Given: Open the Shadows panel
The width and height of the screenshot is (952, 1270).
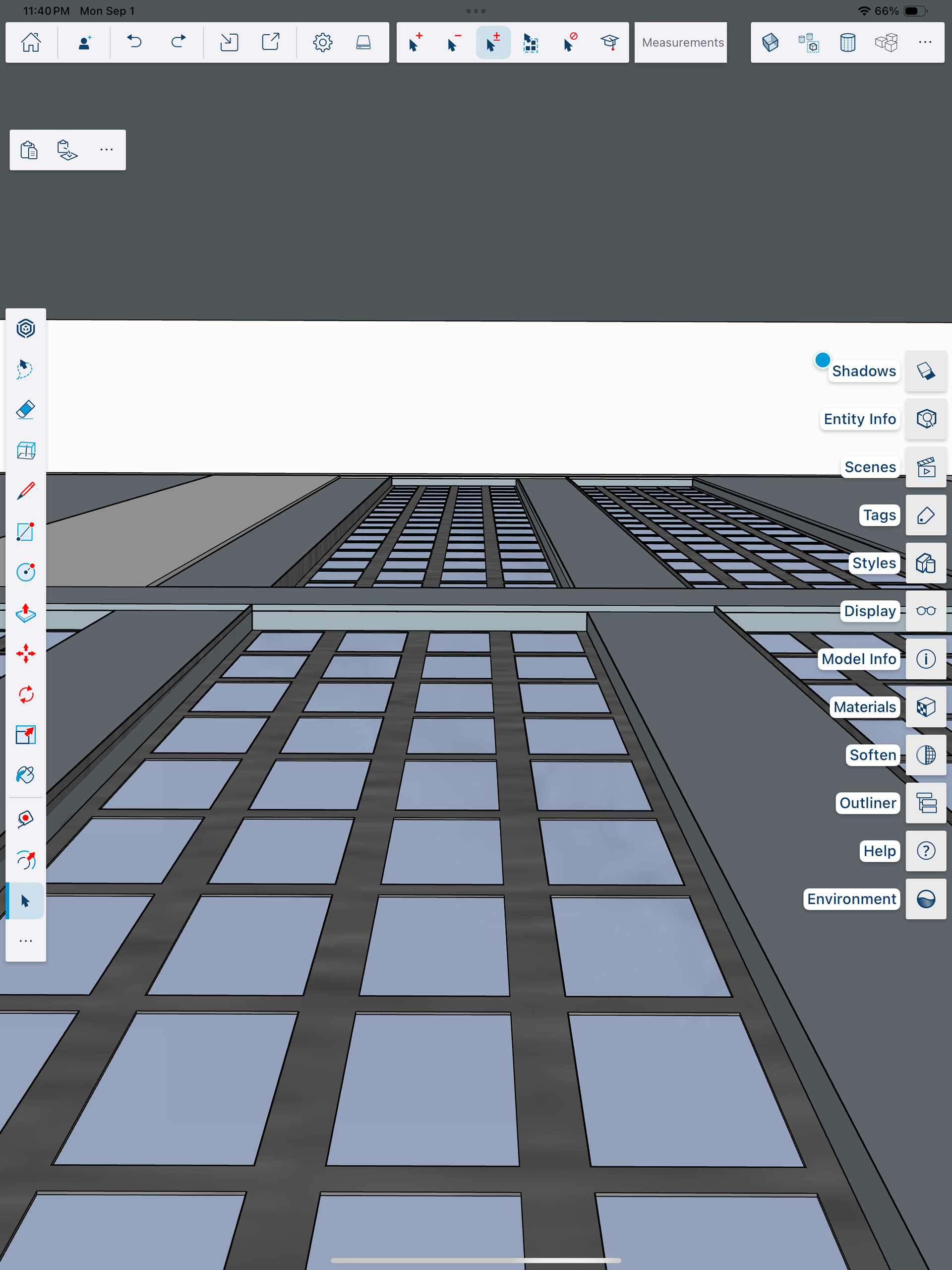Looking at the screenshot, I should (x=926, y=371).
